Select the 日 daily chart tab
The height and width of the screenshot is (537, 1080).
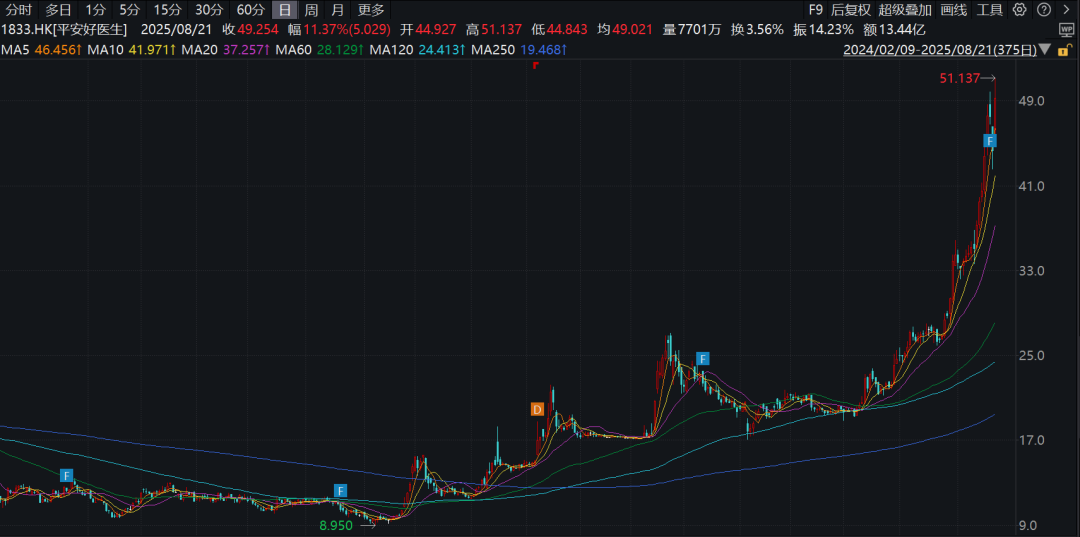click(x=284, y=10)
